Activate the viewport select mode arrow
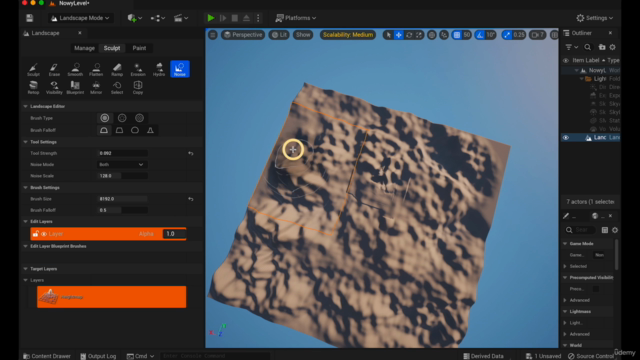 pos(388,35)
